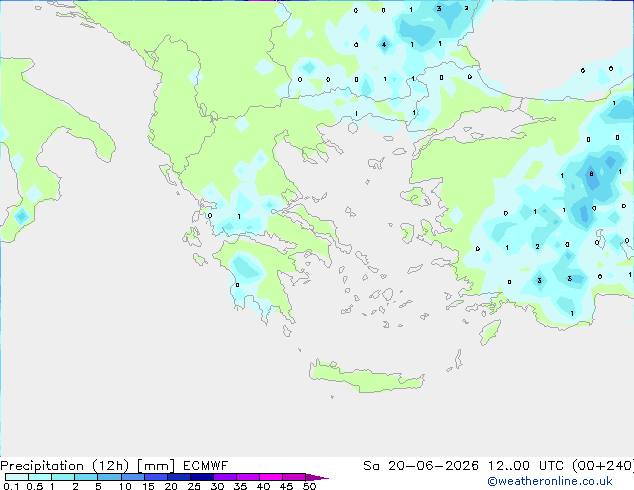Click the 5–10 mm legend swatch
Image resolution: width=634 pixels, height=490 pixels.
pyautogui.click(x=109, y=477)
